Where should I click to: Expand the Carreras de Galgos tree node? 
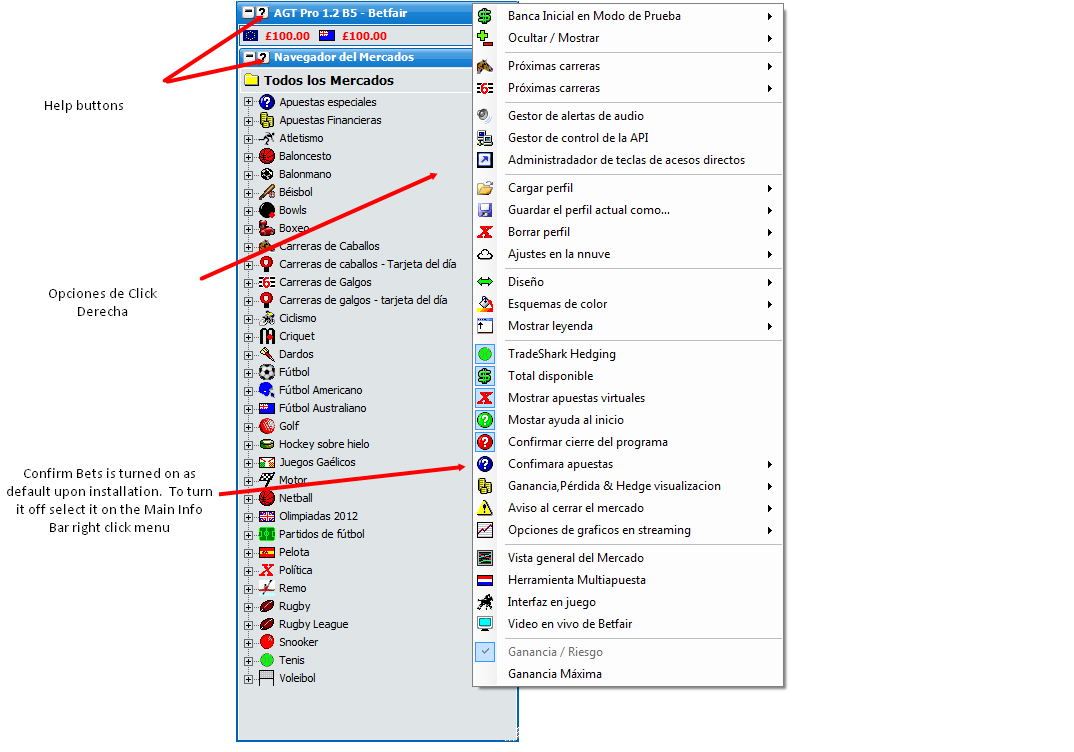click(x=248, y=282)
